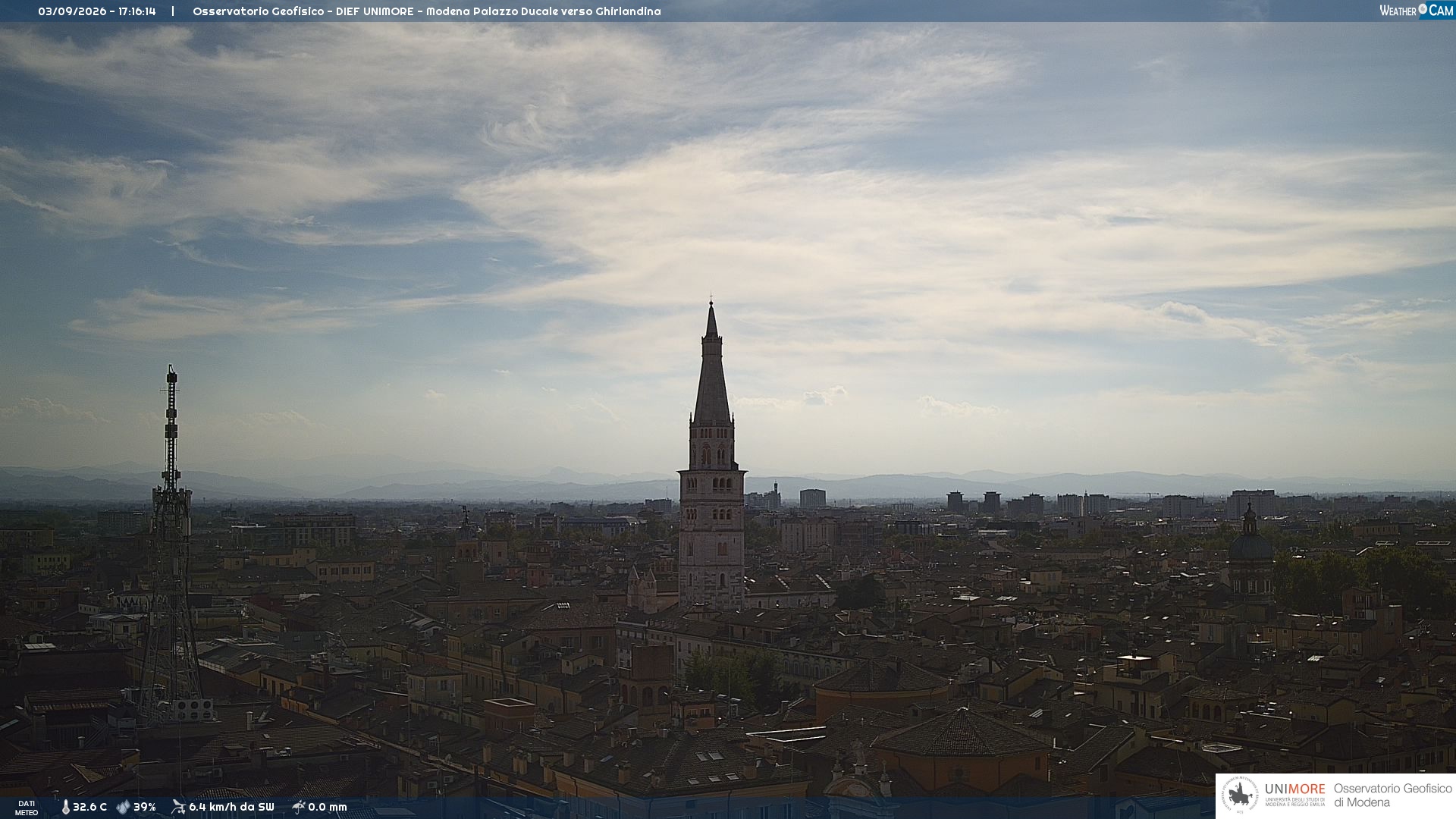Click the Osservatorio Geofisico di Modena text
Image resolution: width=1456 pixels, height=819 pixels.
(x=1392, y=795)
